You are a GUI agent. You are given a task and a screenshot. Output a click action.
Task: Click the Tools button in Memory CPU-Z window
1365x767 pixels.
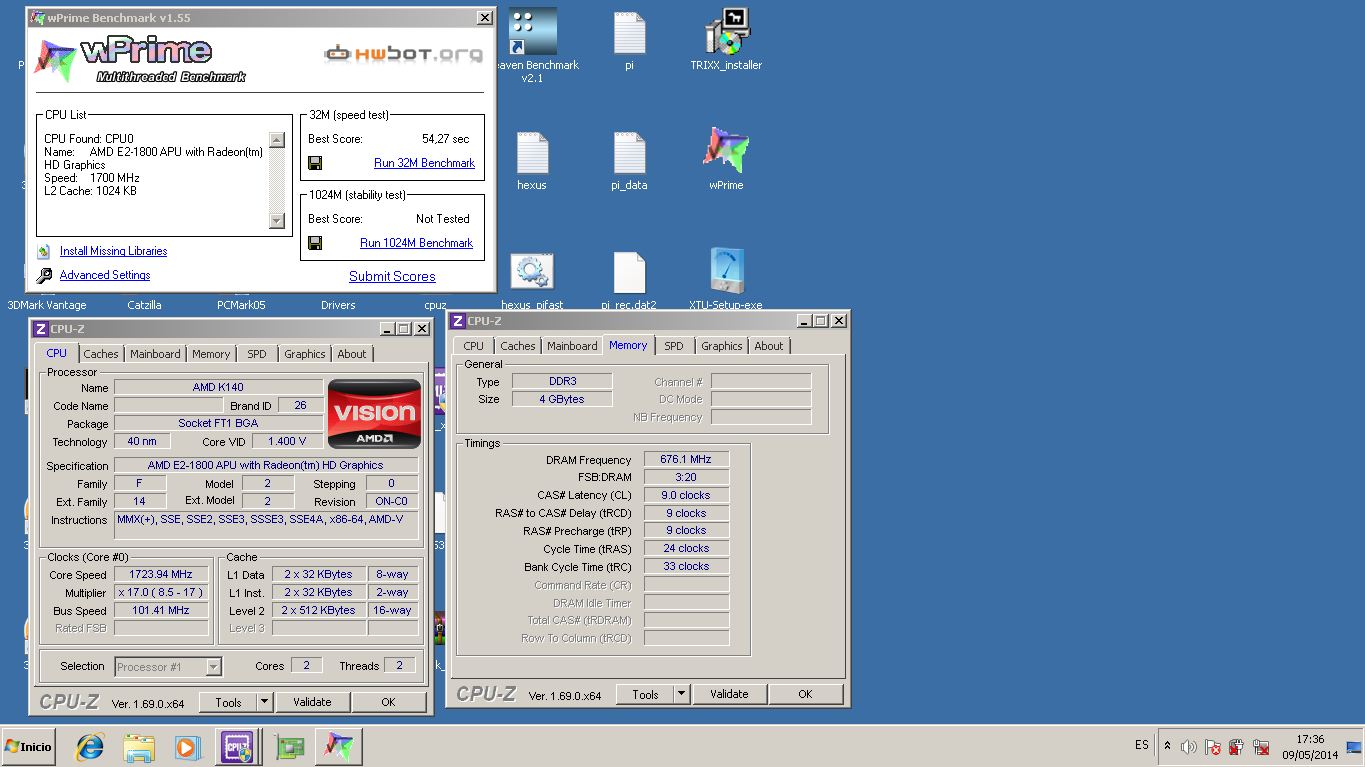645,694
